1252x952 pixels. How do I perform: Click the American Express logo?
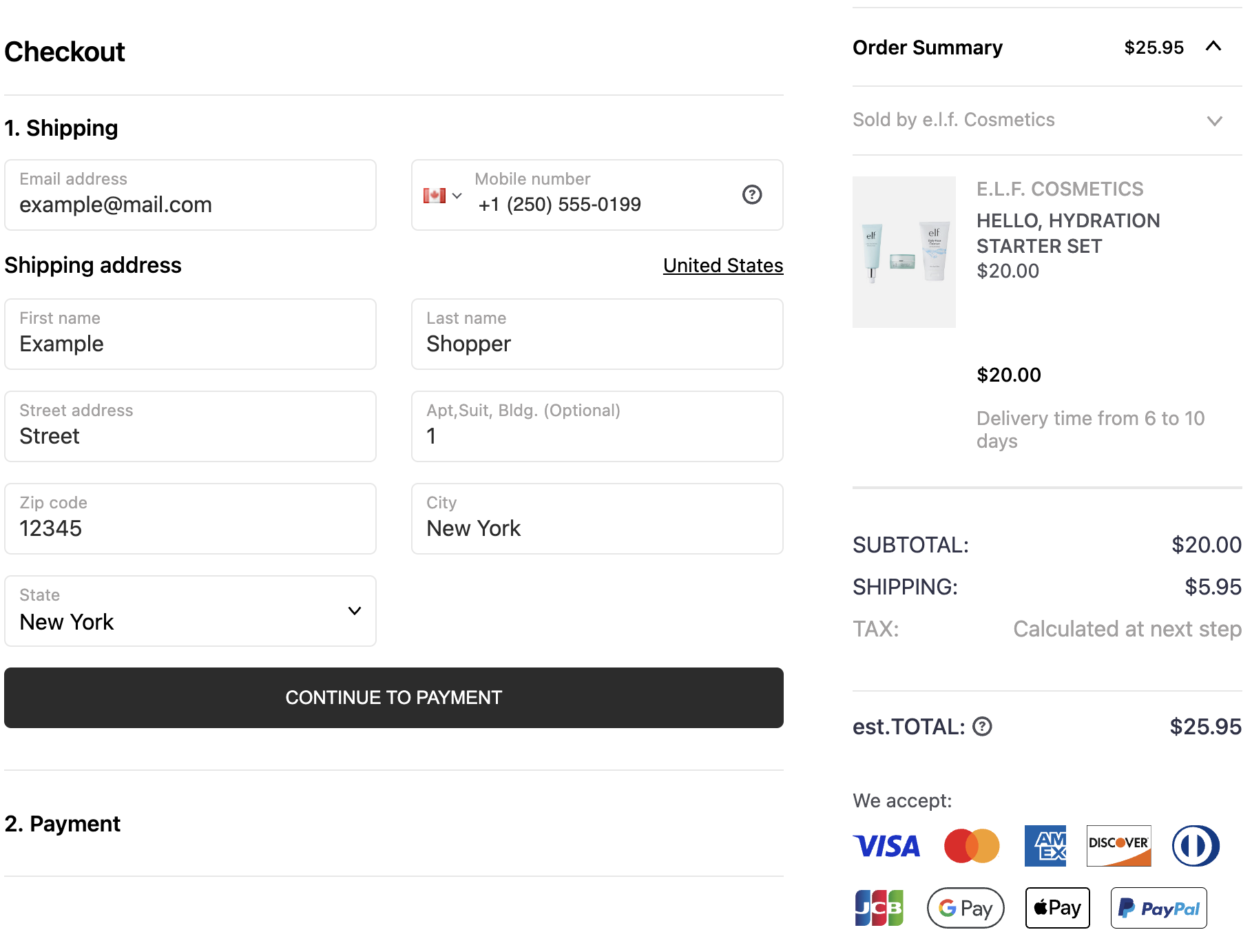1045,846
